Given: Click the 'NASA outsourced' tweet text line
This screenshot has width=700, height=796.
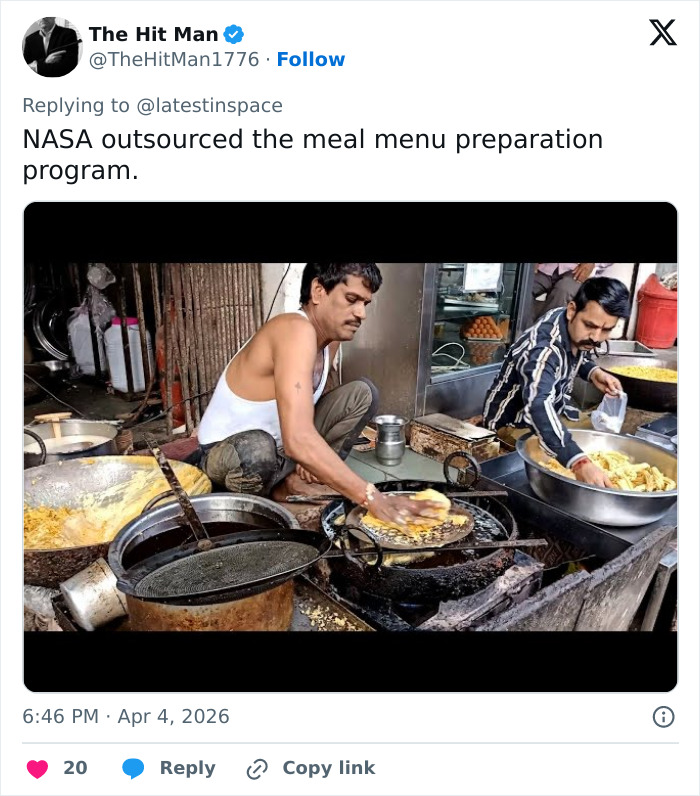Looking at the screenshot, I should [x=312, y=139].
